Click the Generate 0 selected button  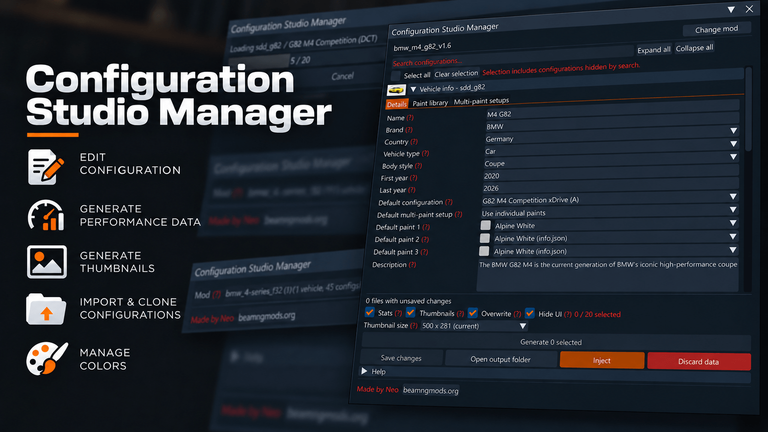555,342
